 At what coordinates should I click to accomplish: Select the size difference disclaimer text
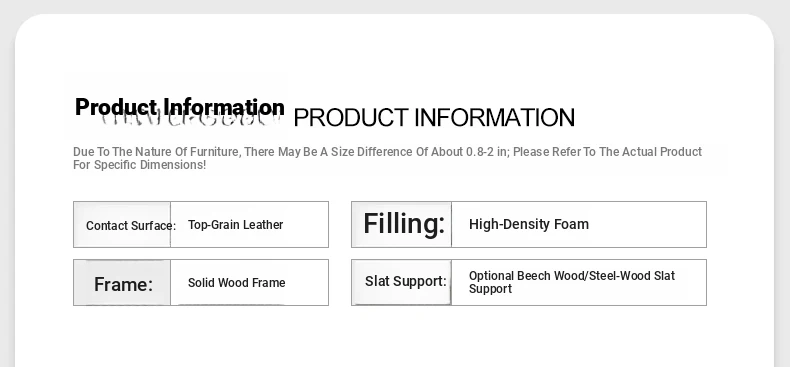tap(387, 158)
